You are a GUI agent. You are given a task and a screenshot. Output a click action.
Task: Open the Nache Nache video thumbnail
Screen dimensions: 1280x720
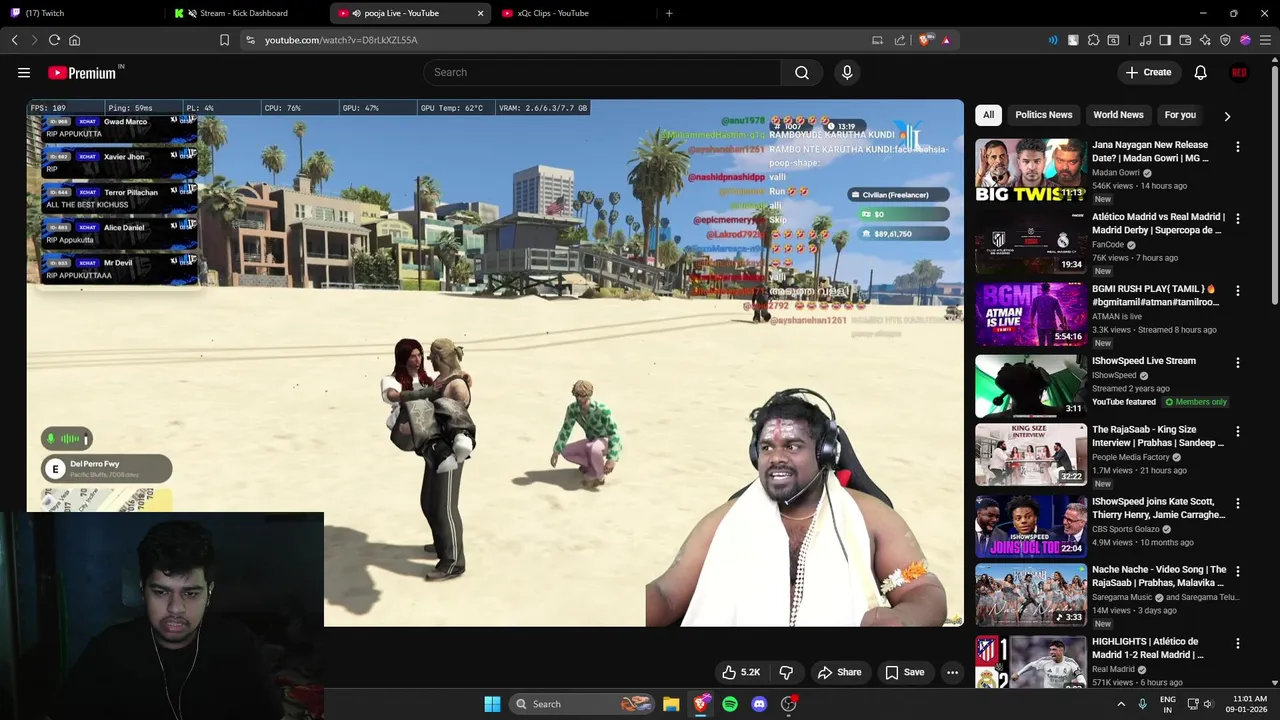(1031, 594)
